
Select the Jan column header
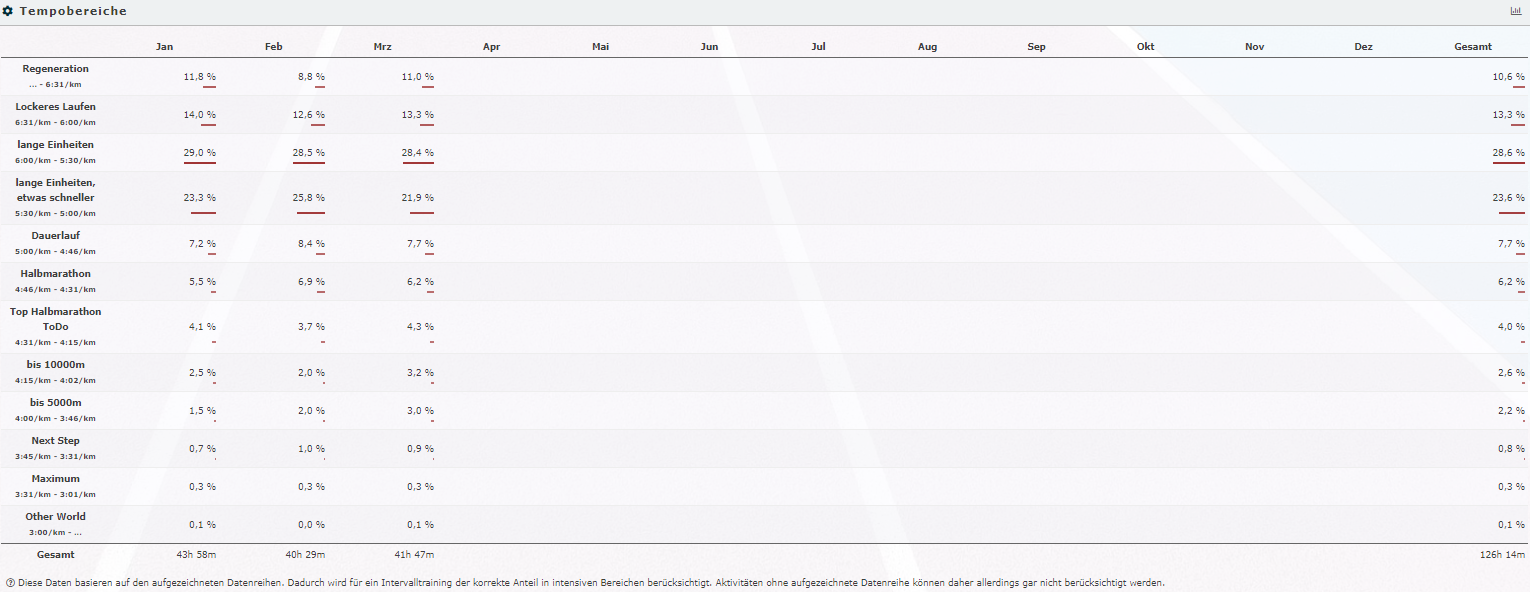point(164,47)
